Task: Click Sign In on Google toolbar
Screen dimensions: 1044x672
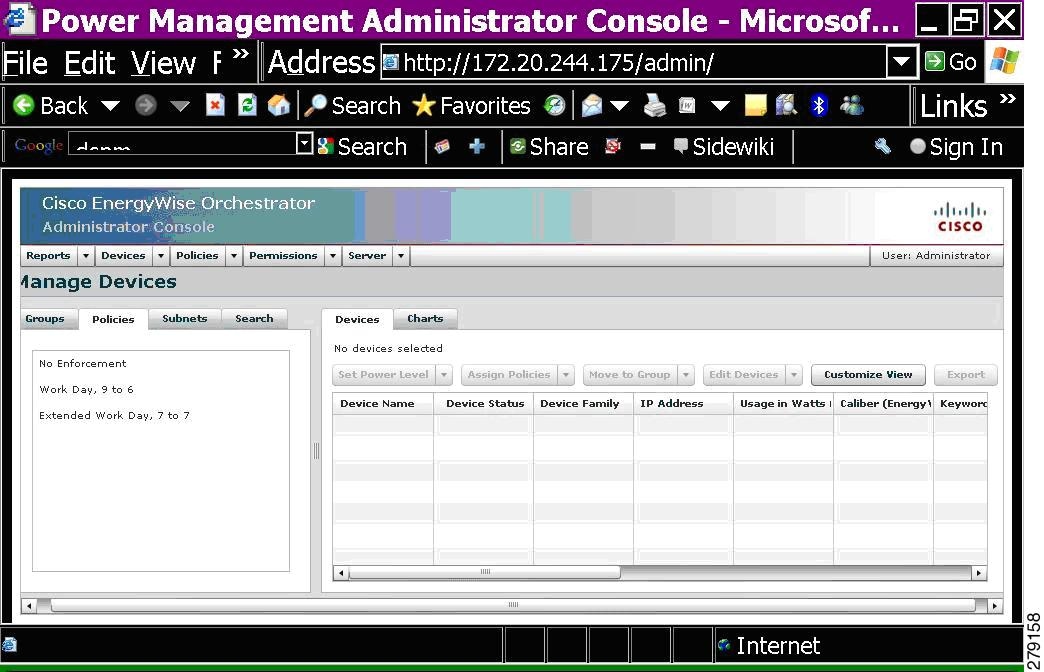Action: click(957, 147)
